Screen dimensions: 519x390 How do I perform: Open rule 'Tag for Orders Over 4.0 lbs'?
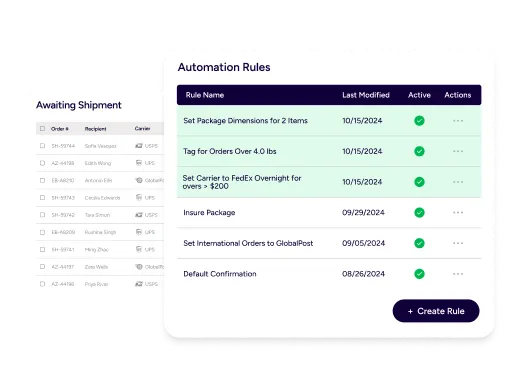[x=230, y=151]
